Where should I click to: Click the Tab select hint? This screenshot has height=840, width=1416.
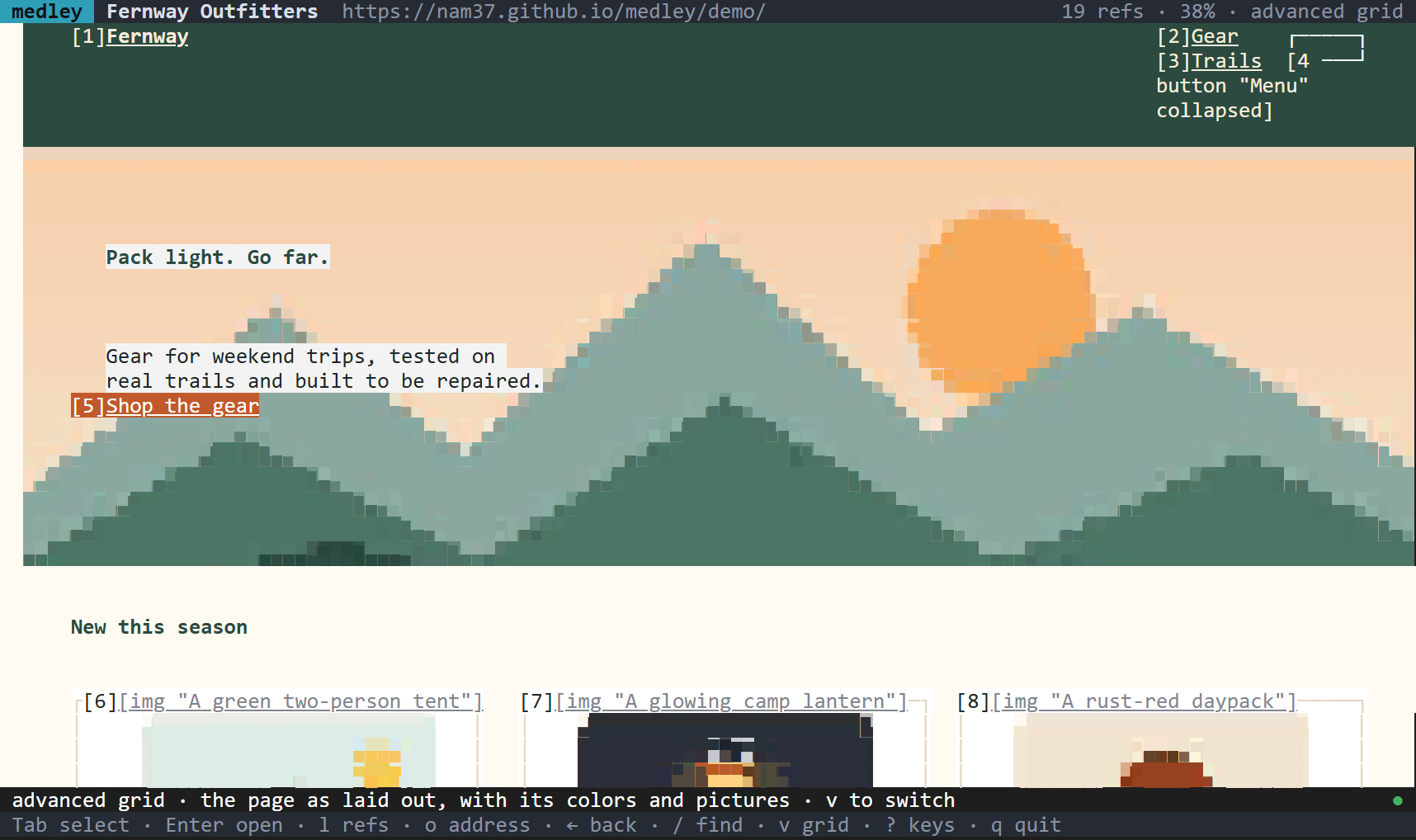coord(71,825)
